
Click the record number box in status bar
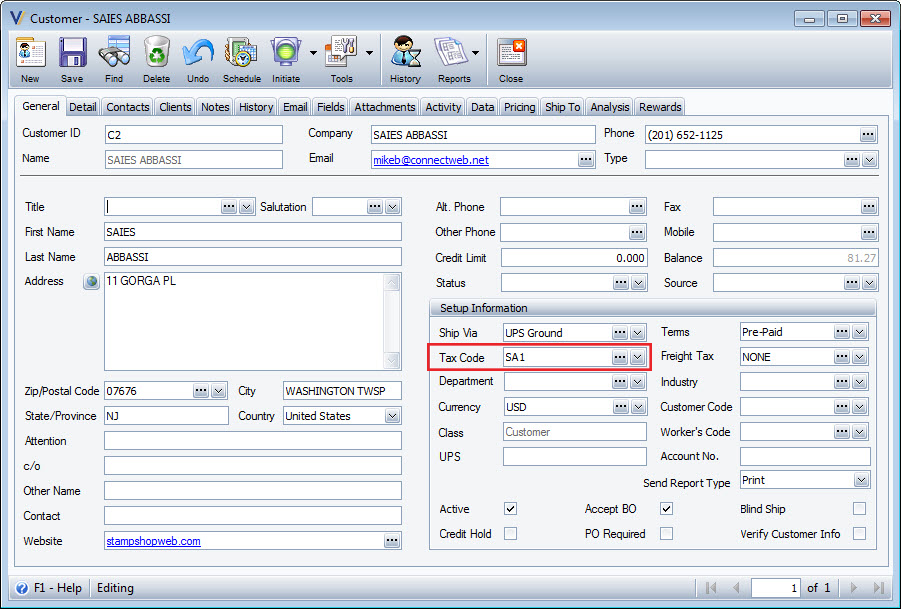(776, 588)
